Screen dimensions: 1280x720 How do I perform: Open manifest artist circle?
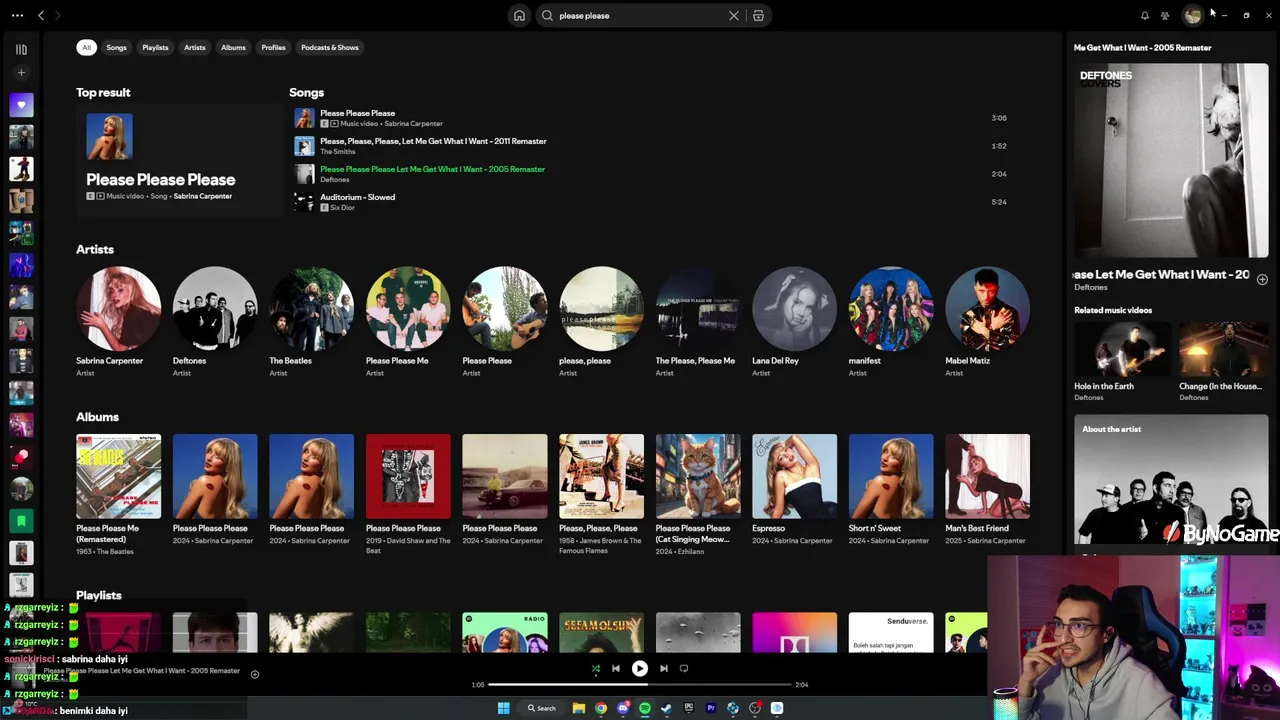891,308
